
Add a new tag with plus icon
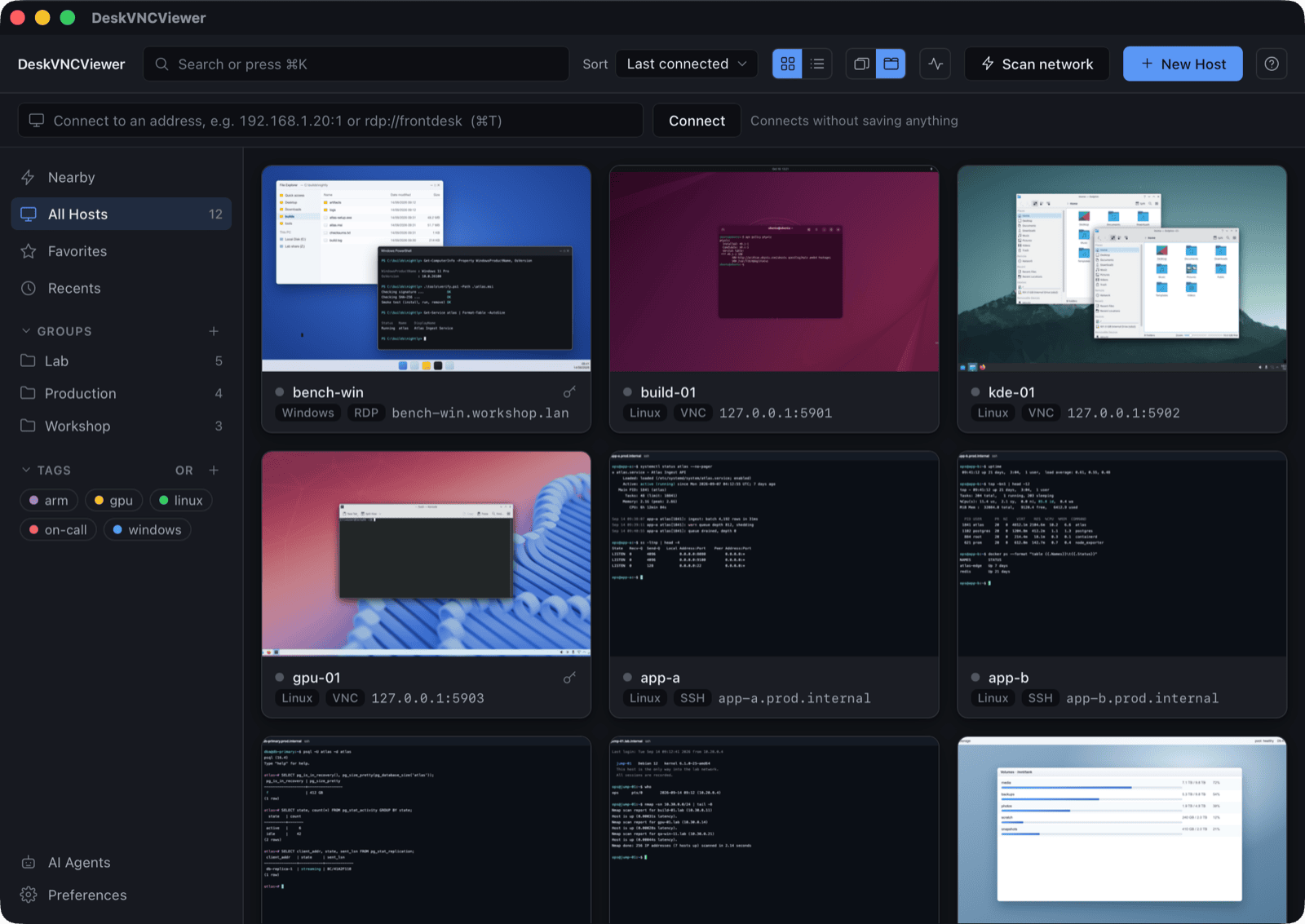click(214, 471)
